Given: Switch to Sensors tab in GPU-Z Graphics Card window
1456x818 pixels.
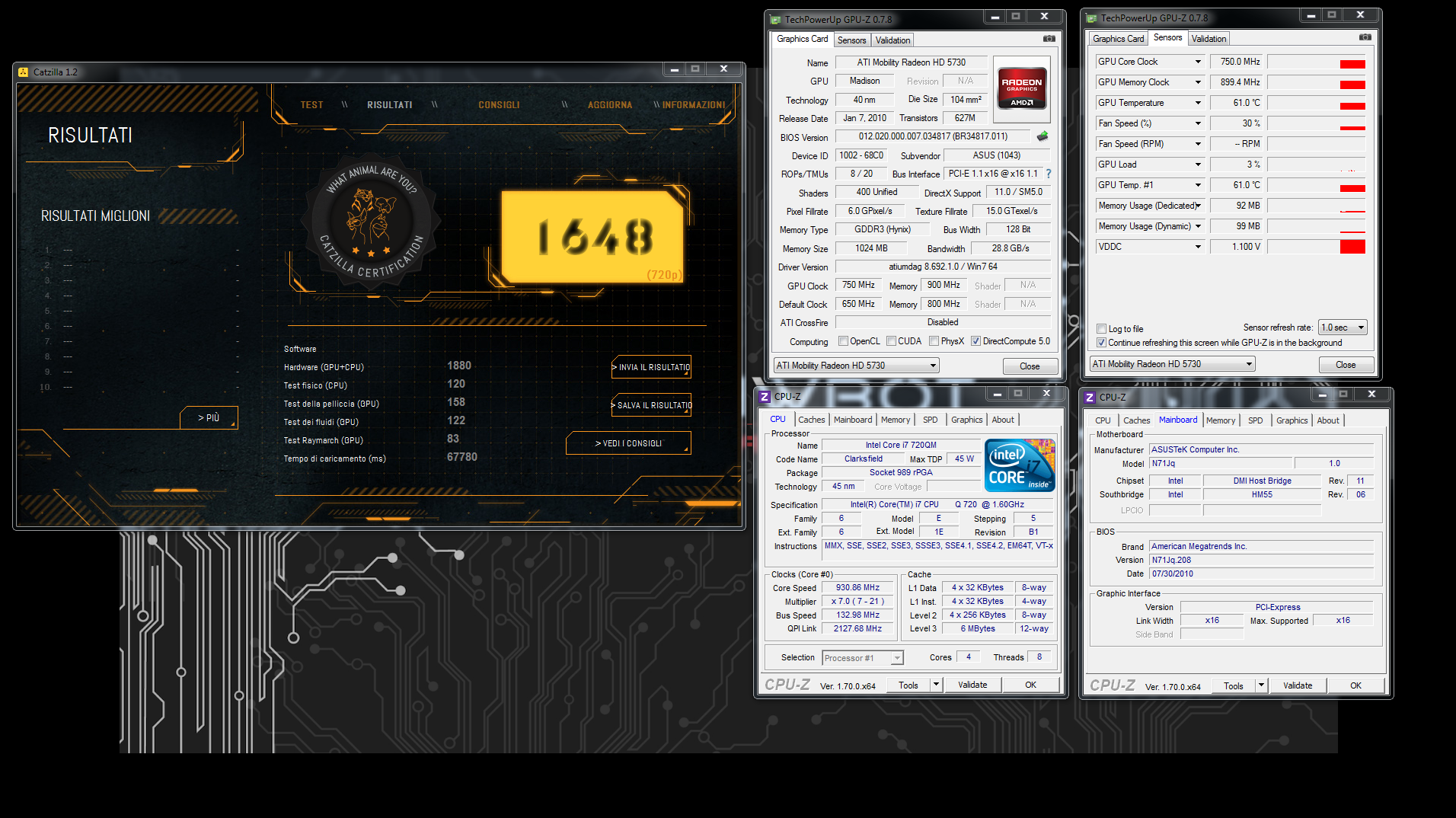Looking at the screenshot, I should pyautogui.click(x=851, y=40).
